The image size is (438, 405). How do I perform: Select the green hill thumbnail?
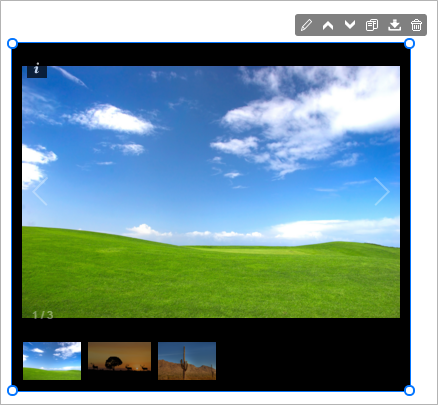tap(52, 361)
